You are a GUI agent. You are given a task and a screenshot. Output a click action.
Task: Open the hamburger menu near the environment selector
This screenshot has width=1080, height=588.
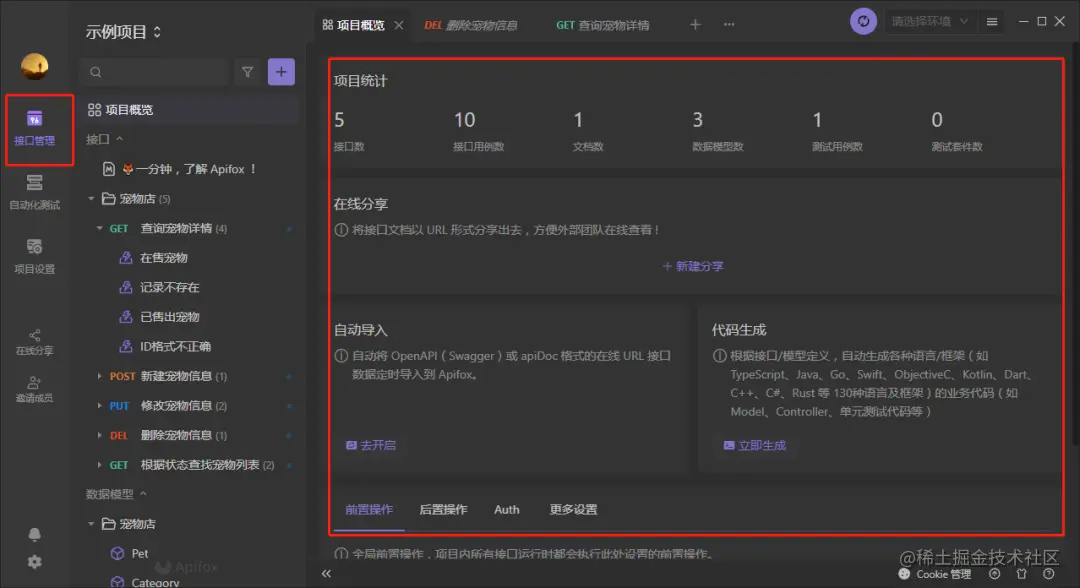[993, 20]
